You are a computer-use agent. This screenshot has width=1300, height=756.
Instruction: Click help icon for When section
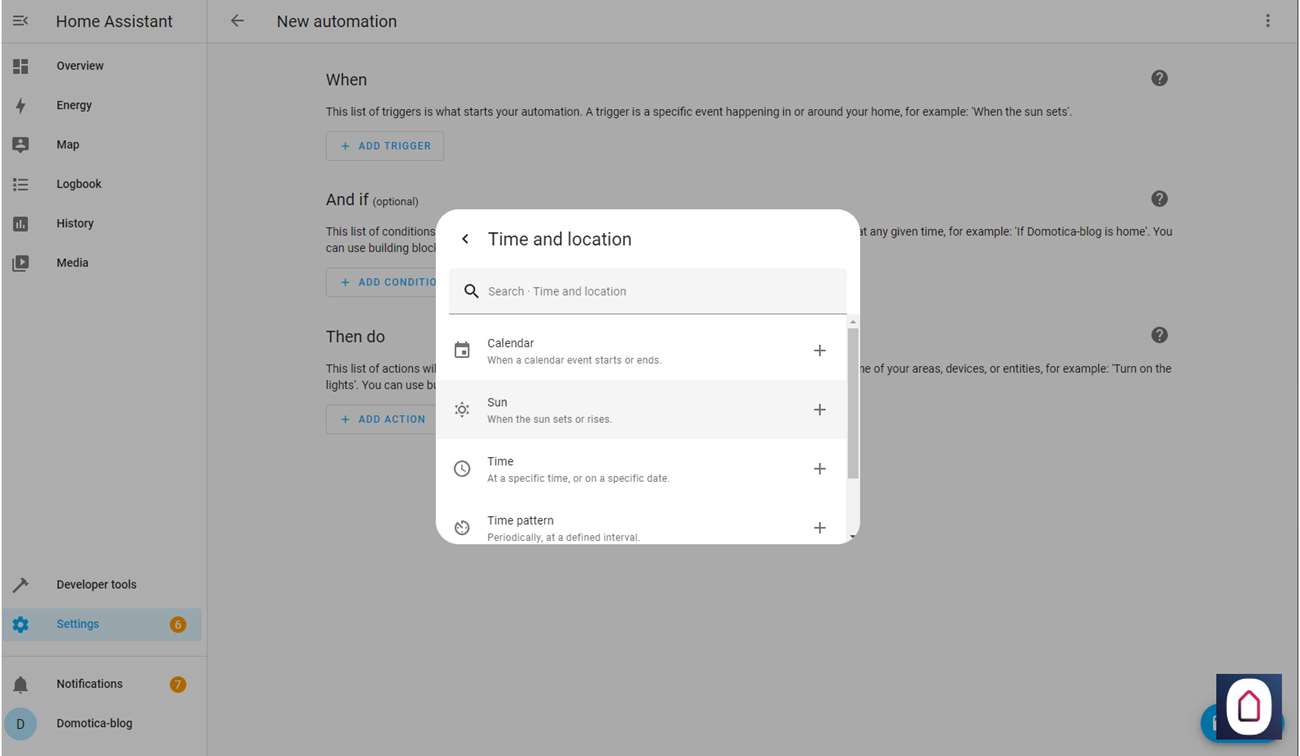[x=1159, y=78]
